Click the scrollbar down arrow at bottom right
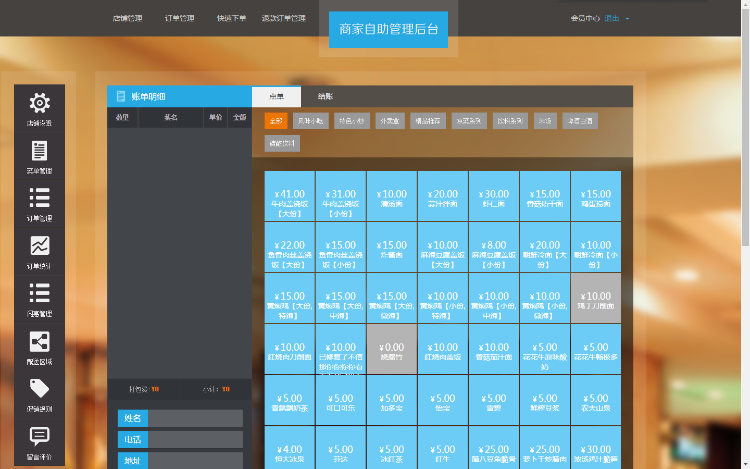Viewport: 750px width, 469px height. coord(745,464)
